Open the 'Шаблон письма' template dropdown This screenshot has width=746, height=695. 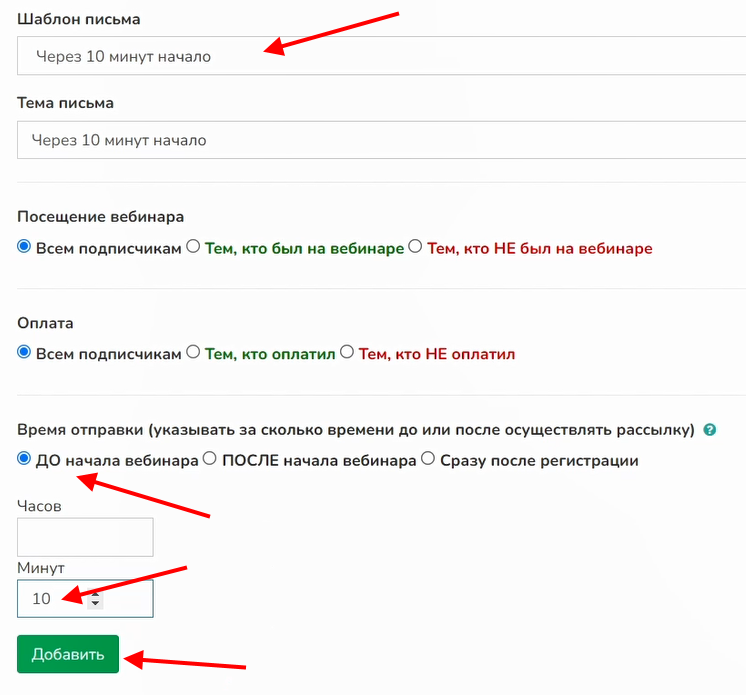coord(380,56)
